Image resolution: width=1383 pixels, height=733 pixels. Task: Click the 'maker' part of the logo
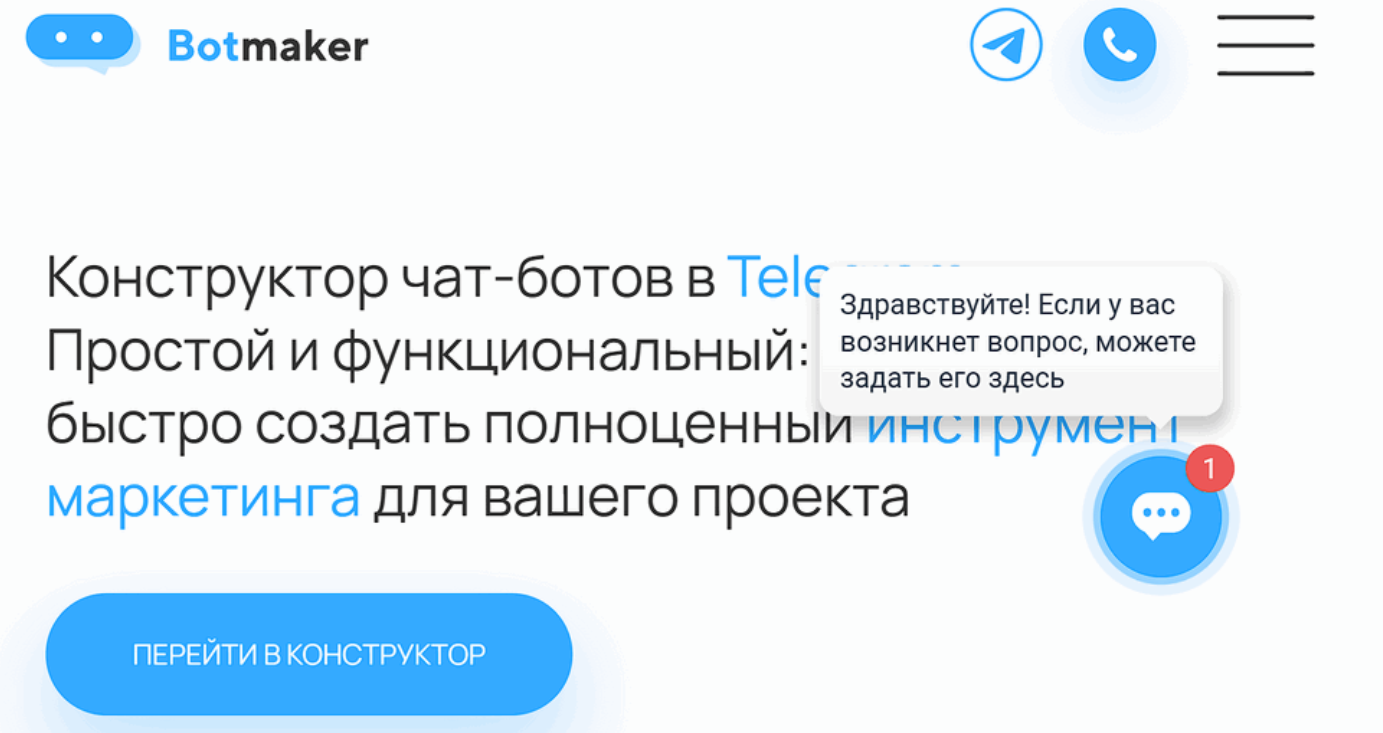click(x=304, y=45)
